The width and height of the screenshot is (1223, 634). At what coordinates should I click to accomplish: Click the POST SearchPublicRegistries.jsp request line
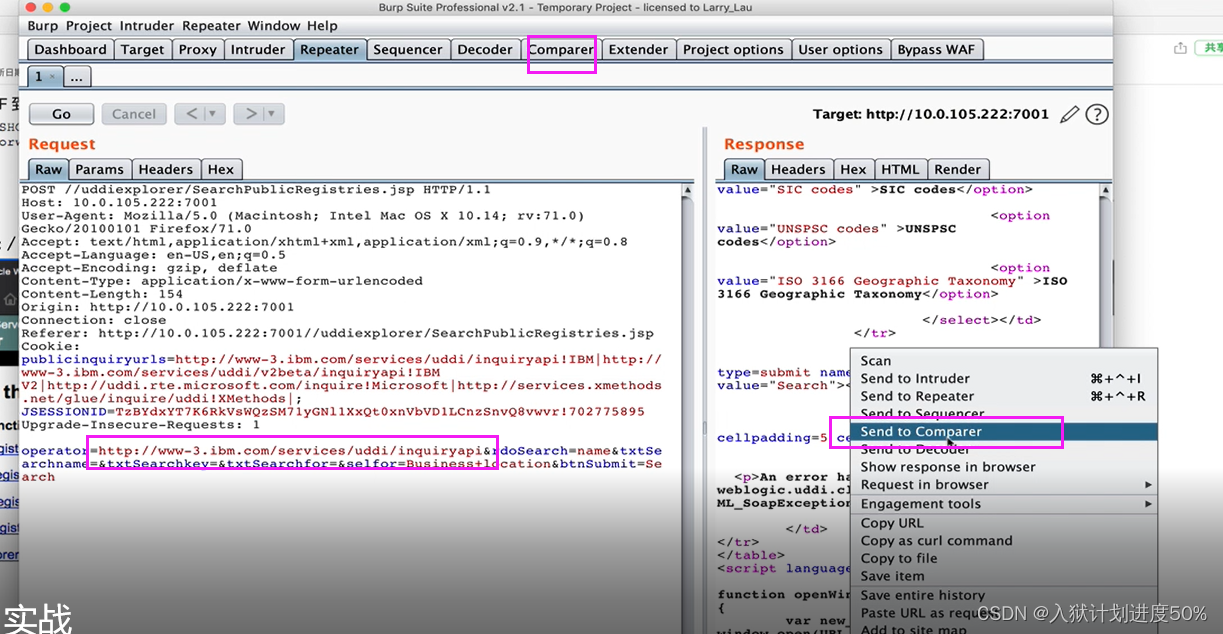click(256, 189)
